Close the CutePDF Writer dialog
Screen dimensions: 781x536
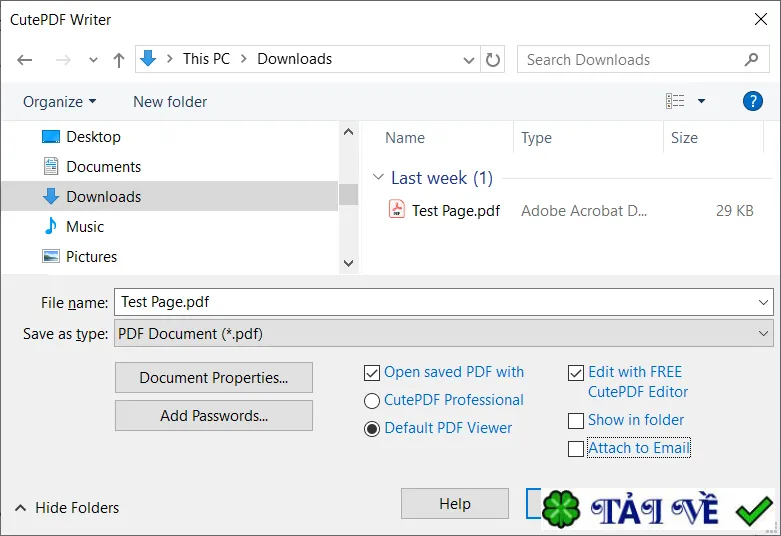[x=761, y=19]
